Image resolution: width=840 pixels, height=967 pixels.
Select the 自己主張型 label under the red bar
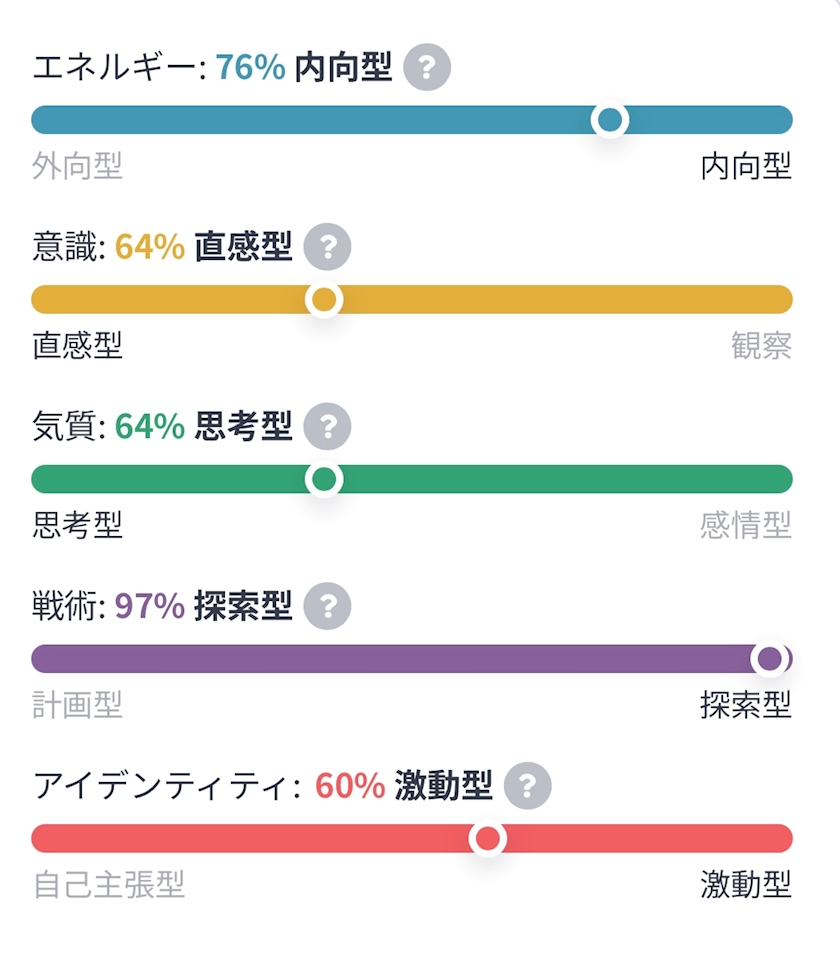[108, 885]
